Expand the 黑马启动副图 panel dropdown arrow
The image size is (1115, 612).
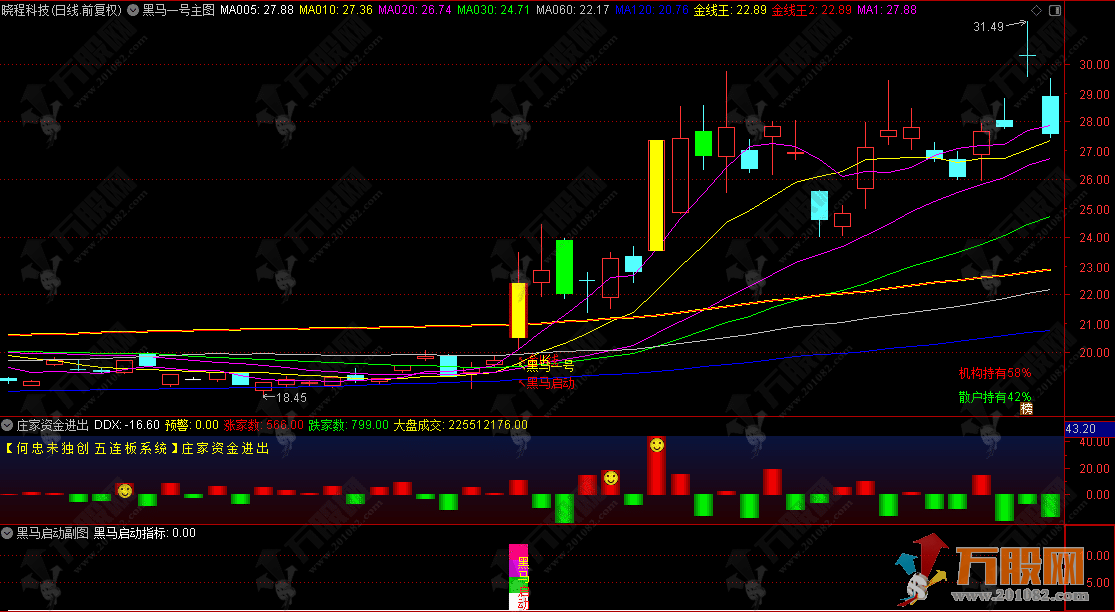coord(8,533)
